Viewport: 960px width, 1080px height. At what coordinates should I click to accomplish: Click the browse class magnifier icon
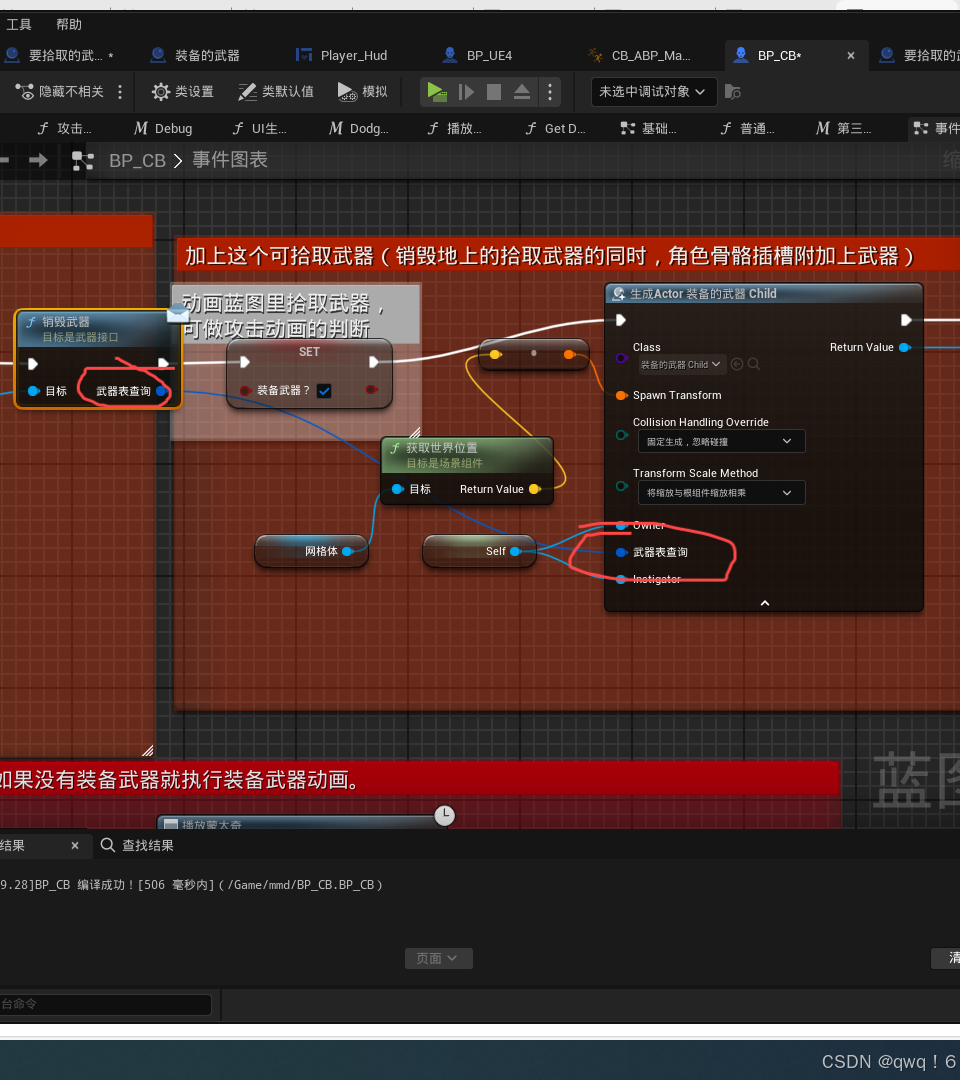[x=754, y=364]
